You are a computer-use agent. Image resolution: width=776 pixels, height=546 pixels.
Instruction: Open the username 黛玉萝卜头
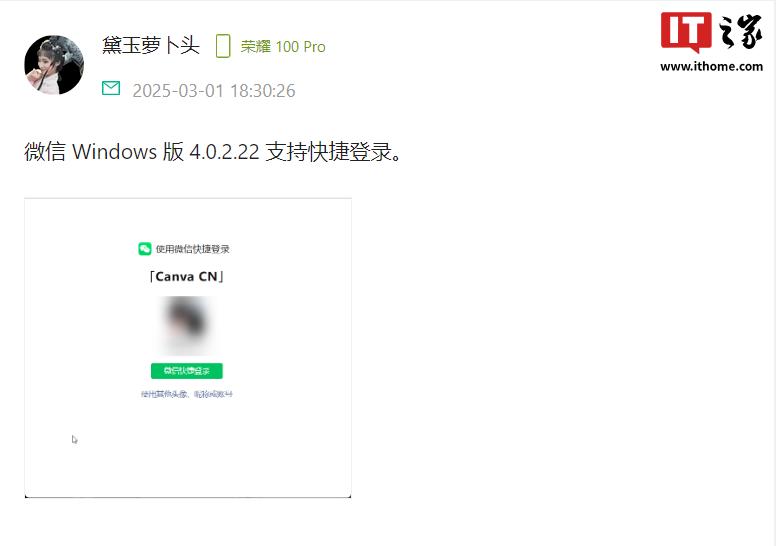(x=151, y=46)
